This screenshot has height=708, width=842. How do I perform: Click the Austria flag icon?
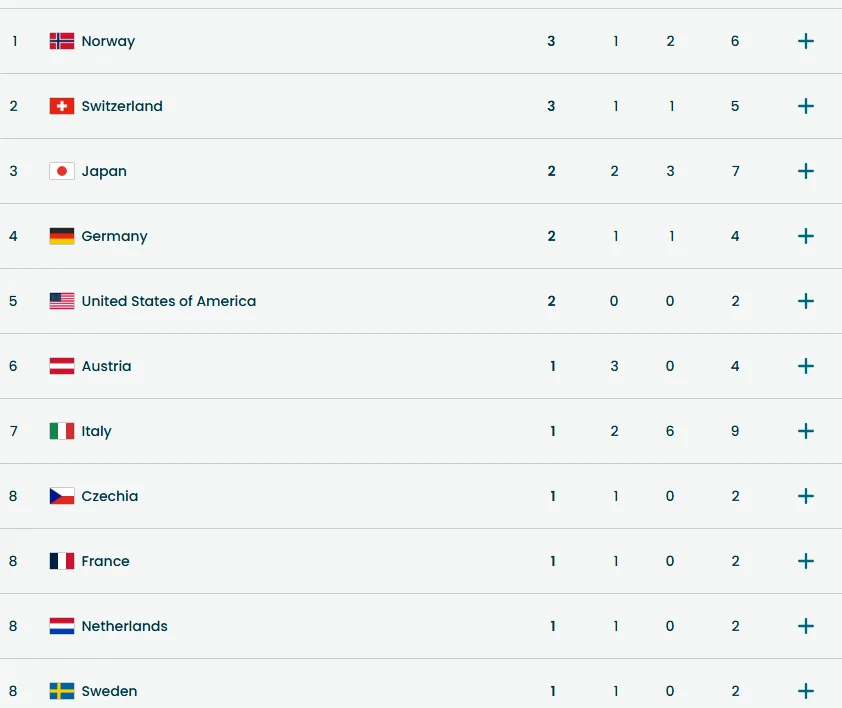point(62,366)
